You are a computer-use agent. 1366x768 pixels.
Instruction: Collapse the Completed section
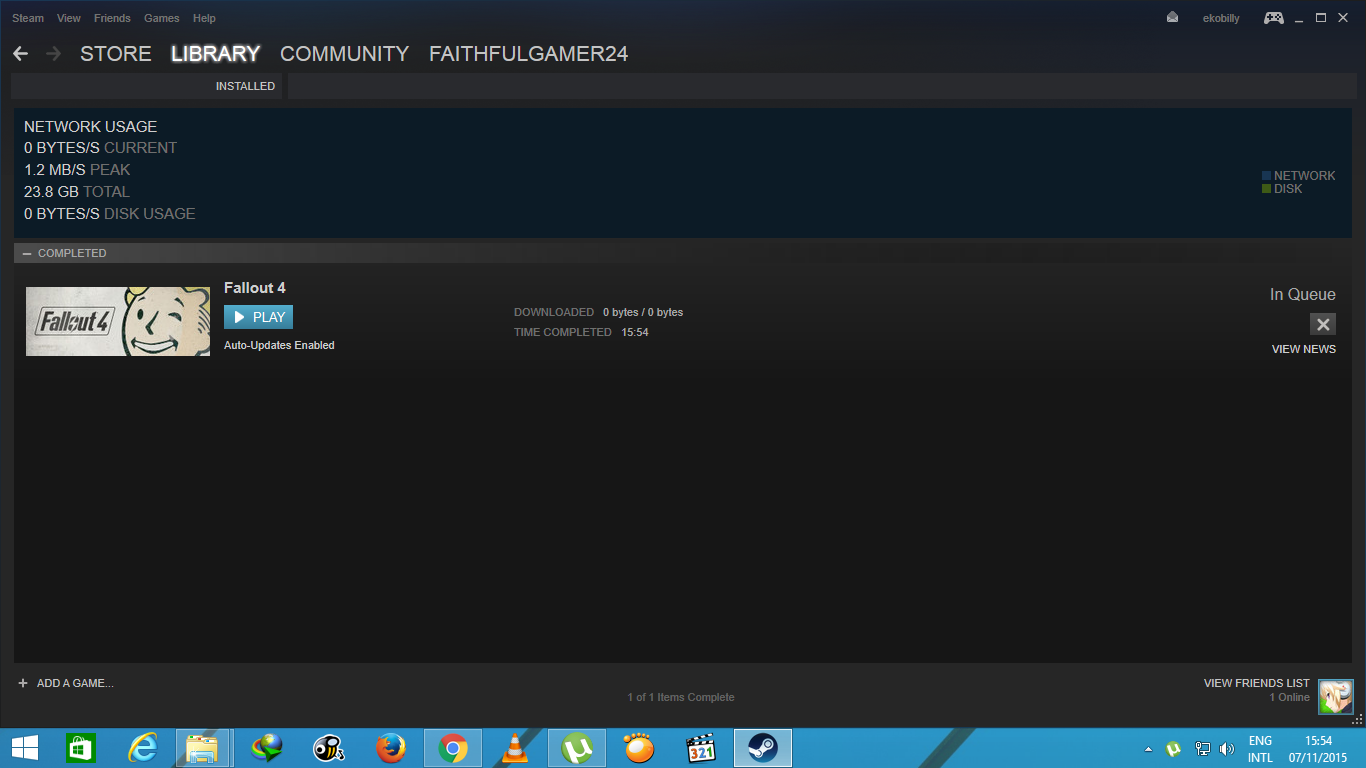(27, 253)
